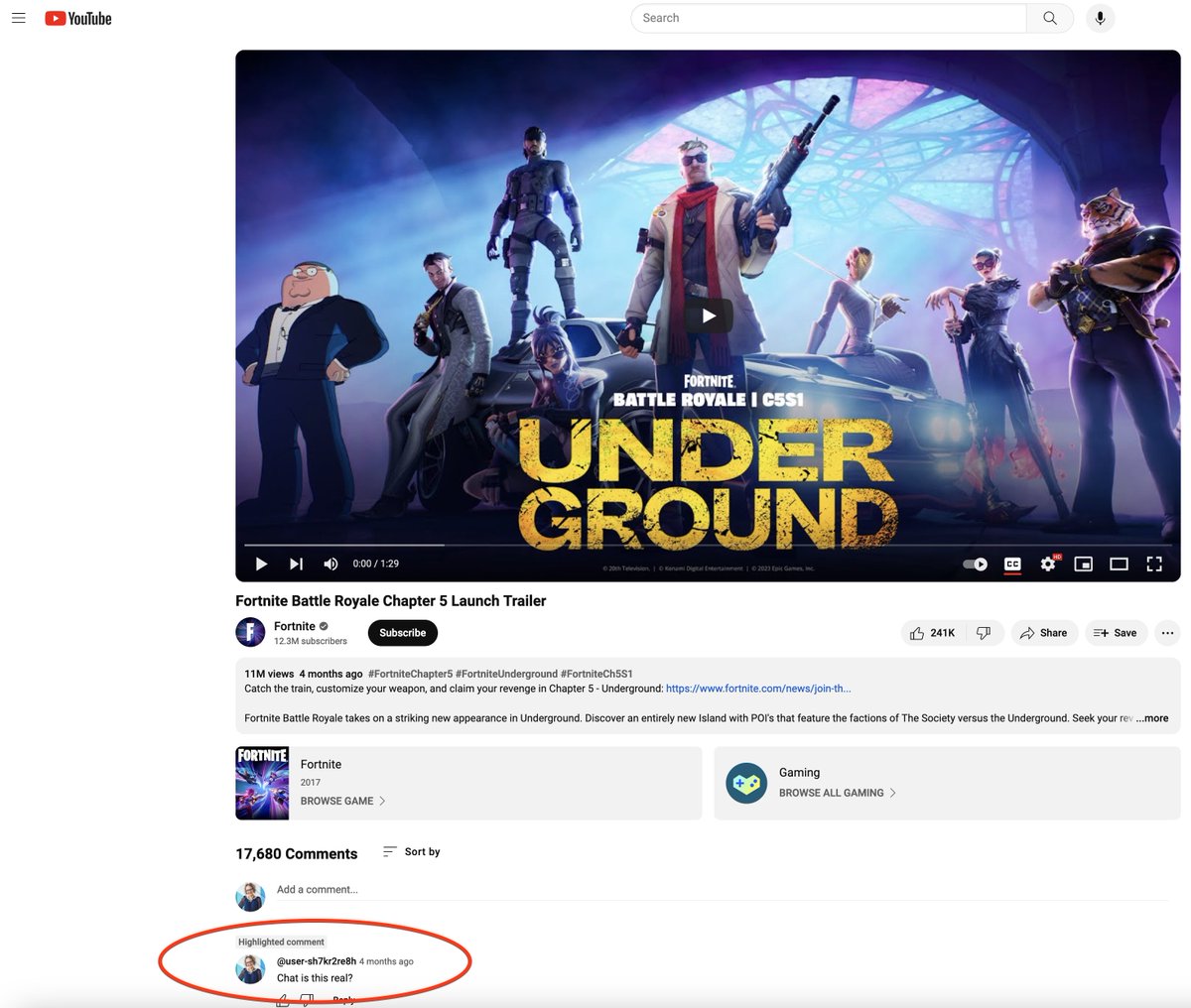Screen dimensions: 1191x1008
Task: Seek on the video progress bar
Action: point(708,545)
